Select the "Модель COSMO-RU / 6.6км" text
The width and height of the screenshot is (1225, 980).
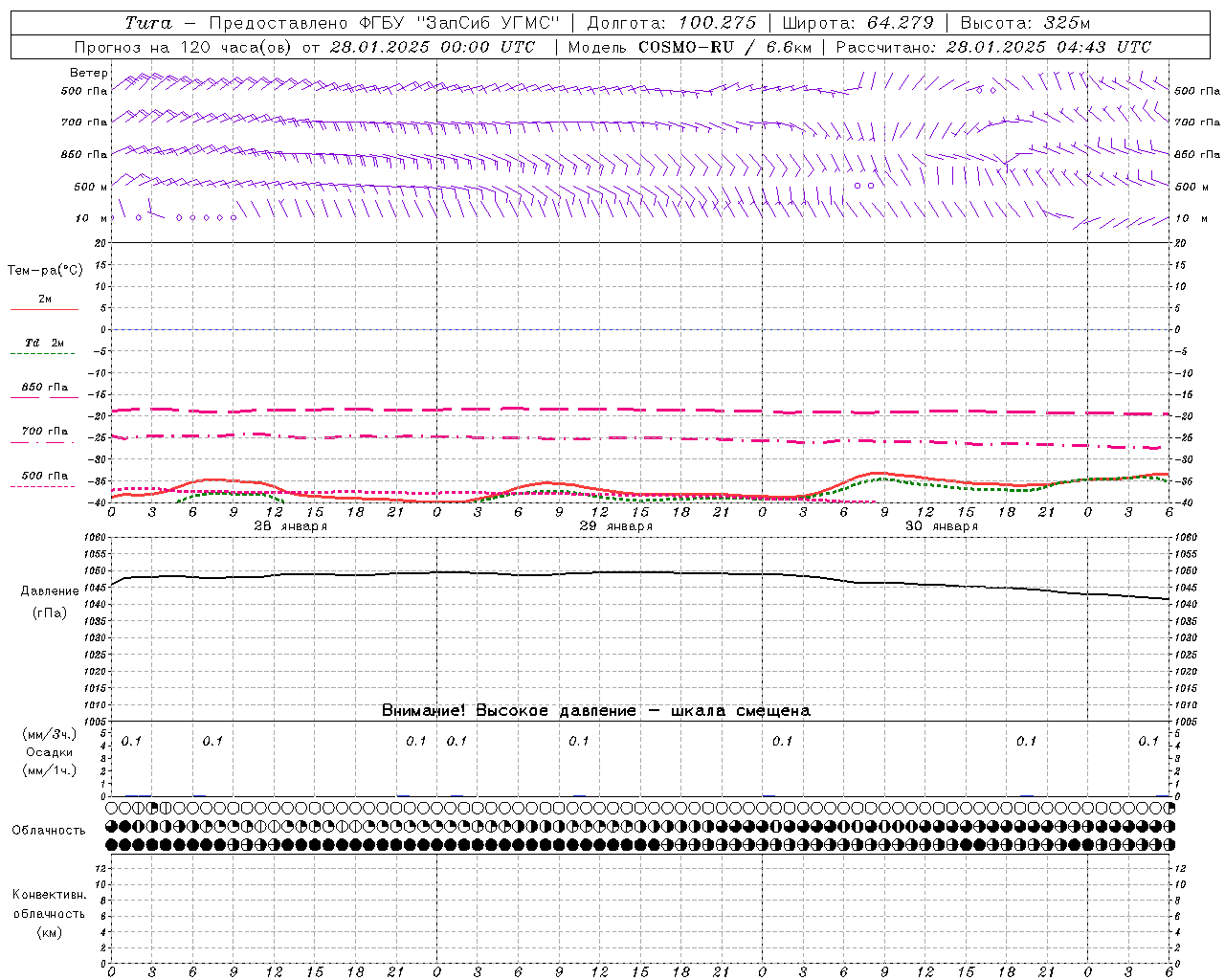690,47
